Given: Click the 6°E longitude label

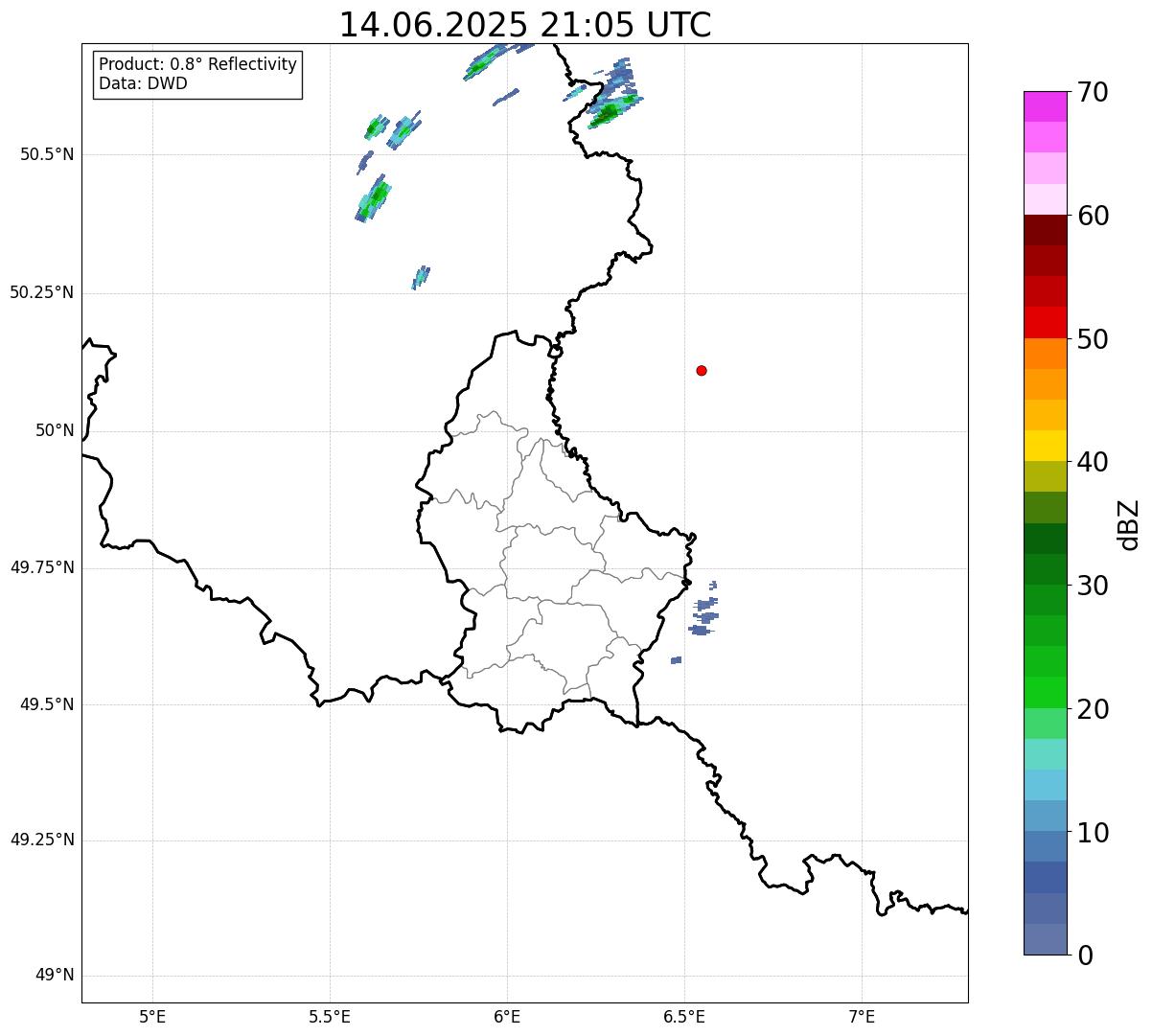Looking at the screenshot, I should point(507,1016).
